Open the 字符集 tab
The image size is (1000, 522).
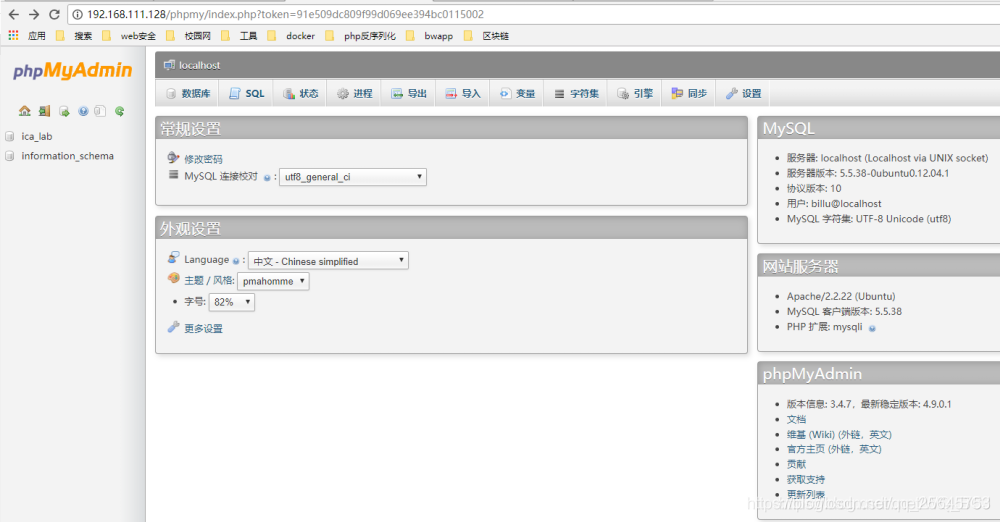pos(577,94)
